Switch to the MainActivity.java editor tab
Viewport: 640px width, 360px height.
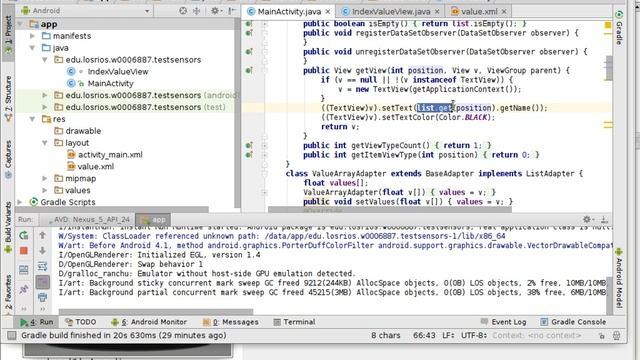tap(289, 11)
